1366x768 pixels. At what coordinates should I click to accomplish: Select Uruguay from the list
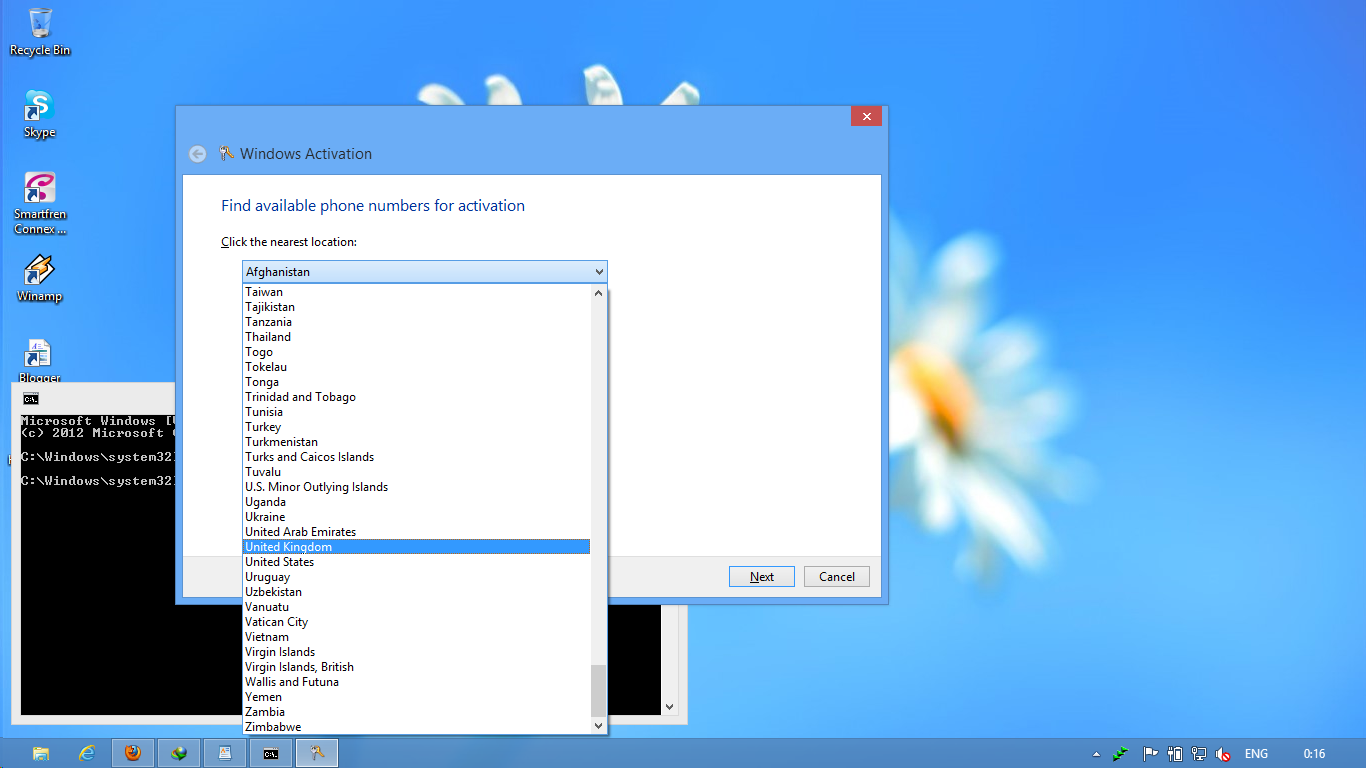(417, 577)
